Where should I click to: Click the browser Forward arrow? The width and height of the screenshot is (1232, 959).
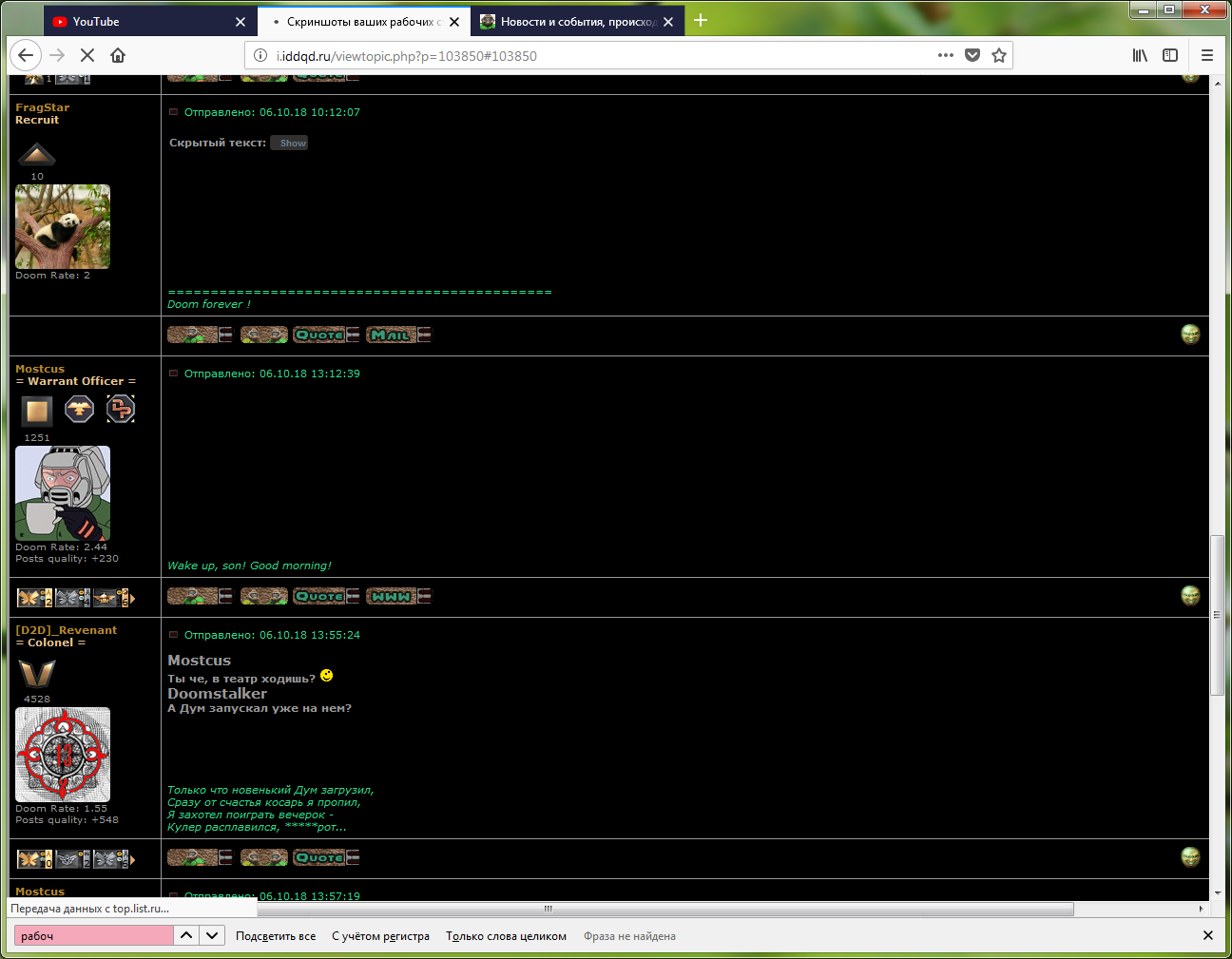[x=57, y=55]
